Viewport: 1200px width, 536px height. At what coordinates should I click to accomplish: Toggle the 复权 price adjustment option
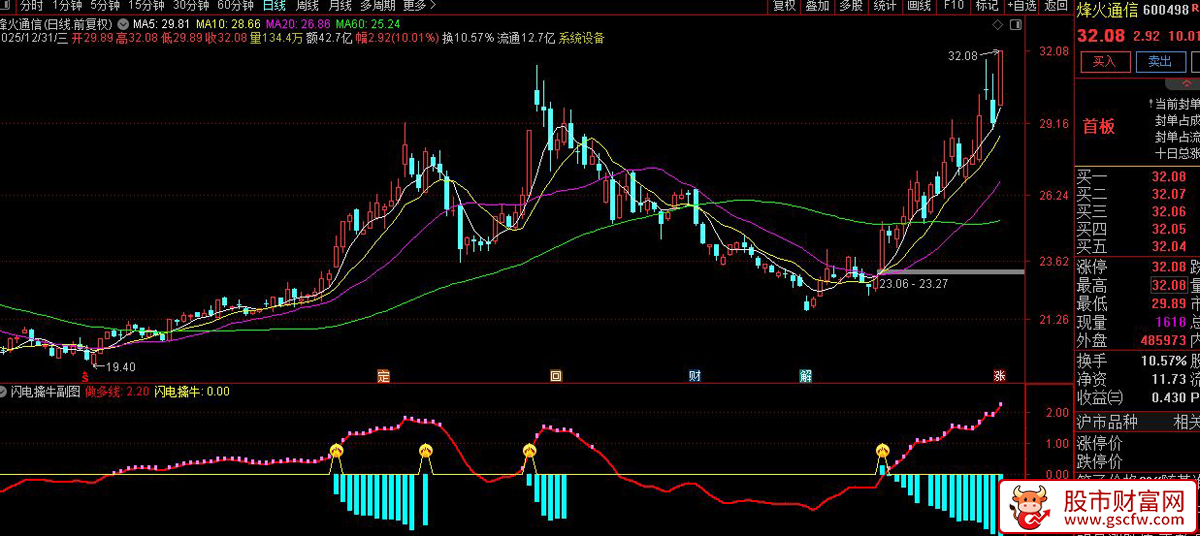pyautogui.click(x=784, y=6)
